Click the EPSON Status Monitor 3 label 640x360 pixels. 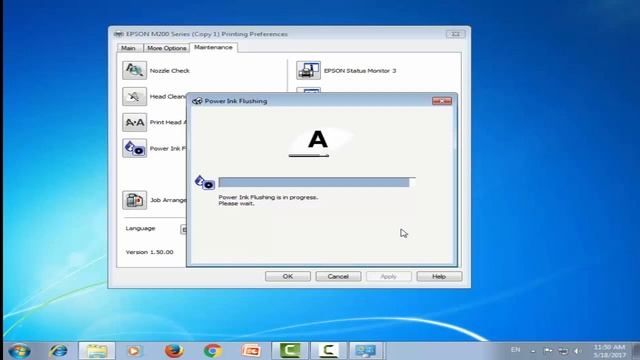click(x=360, y=71)
